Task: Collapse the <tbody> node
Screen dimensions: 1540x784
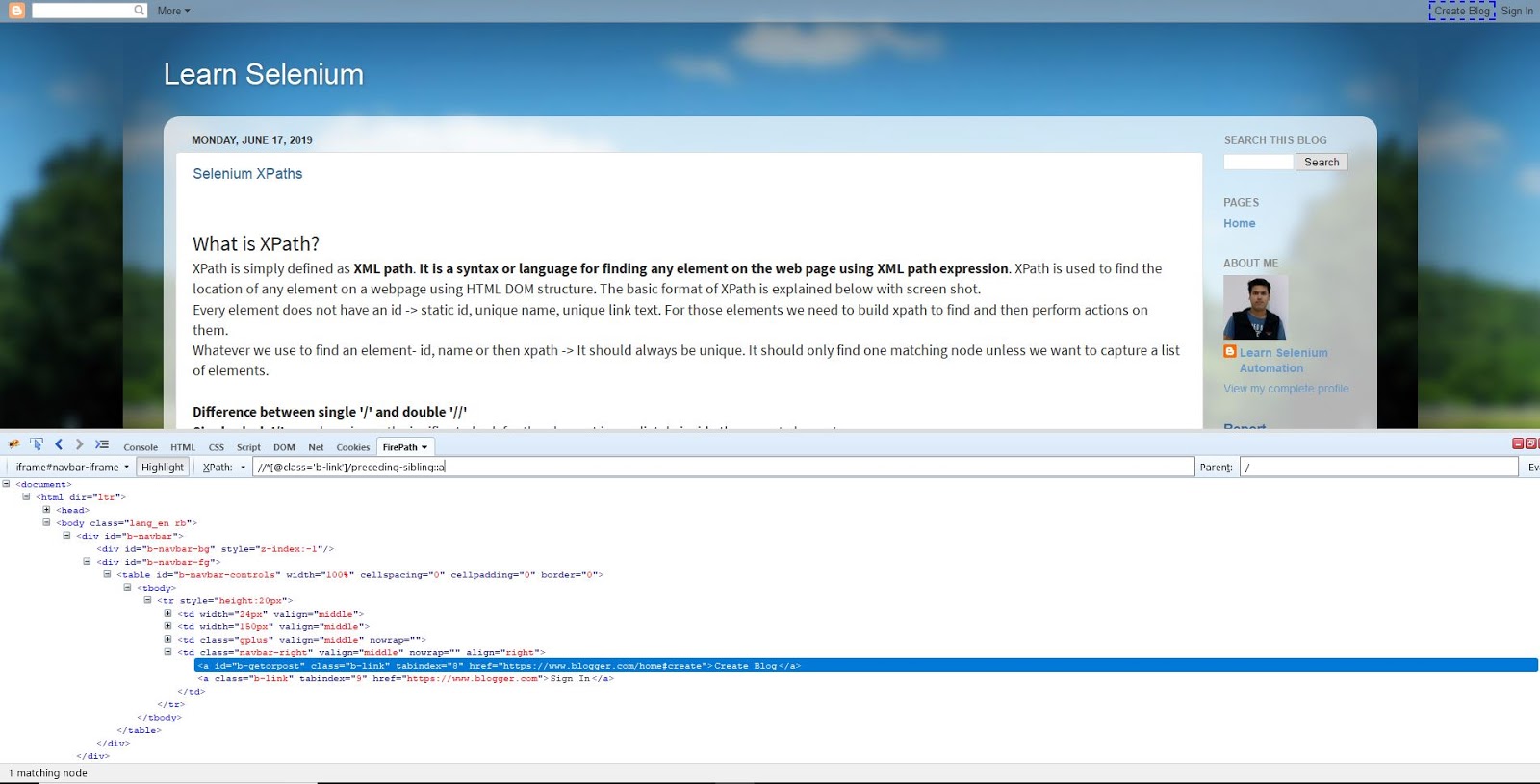Action: pyautogui.click(x=127, y=587)
